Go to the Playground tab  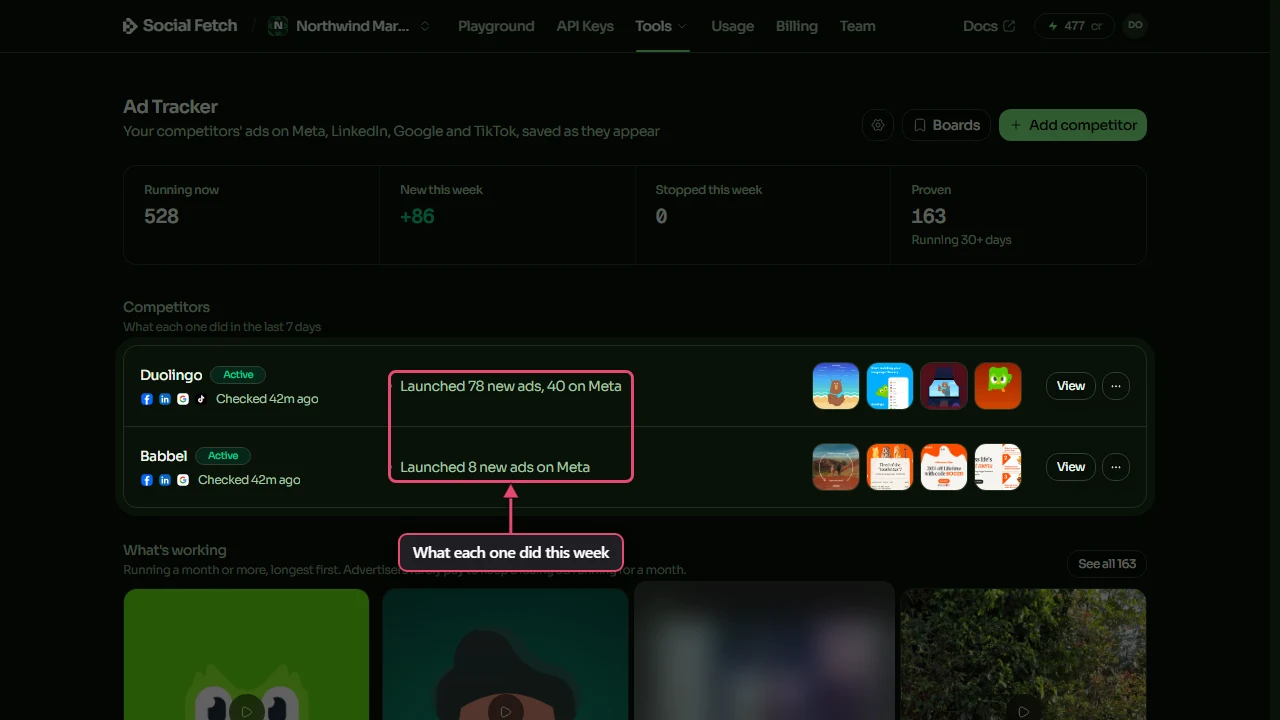point(496,26)
